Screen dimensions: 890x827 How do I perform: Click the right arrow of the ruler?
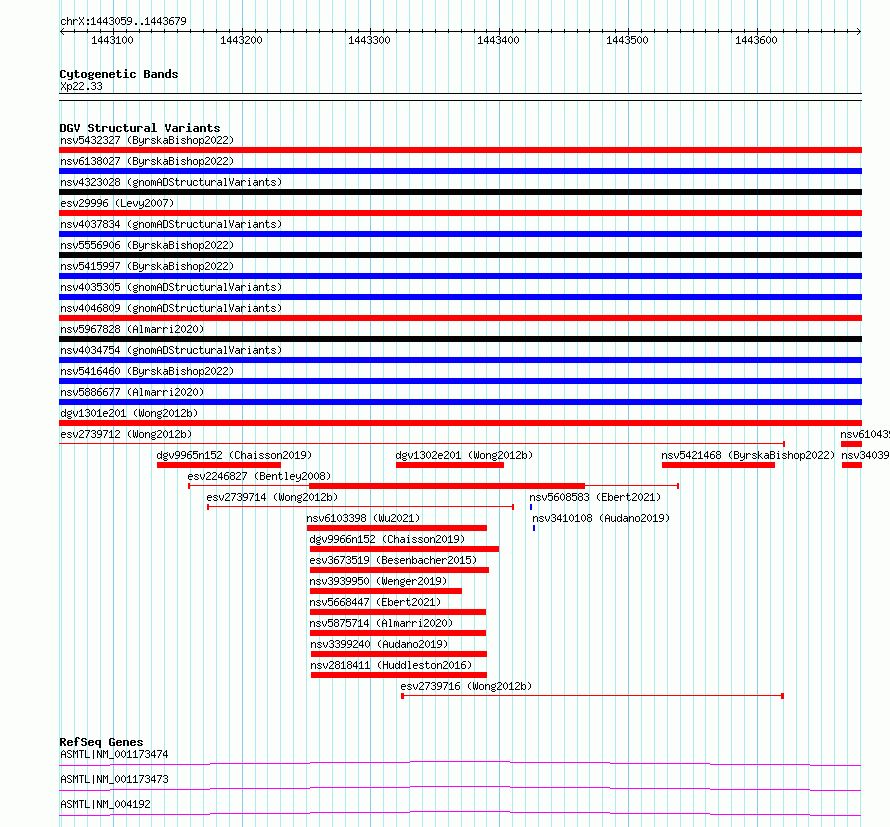[859, 32]
